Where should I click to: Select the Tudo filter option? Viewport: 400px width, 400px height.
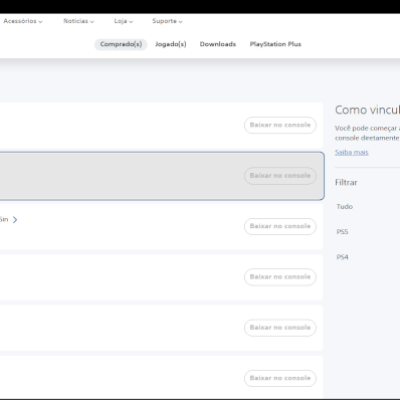click(x=345, y=207)
